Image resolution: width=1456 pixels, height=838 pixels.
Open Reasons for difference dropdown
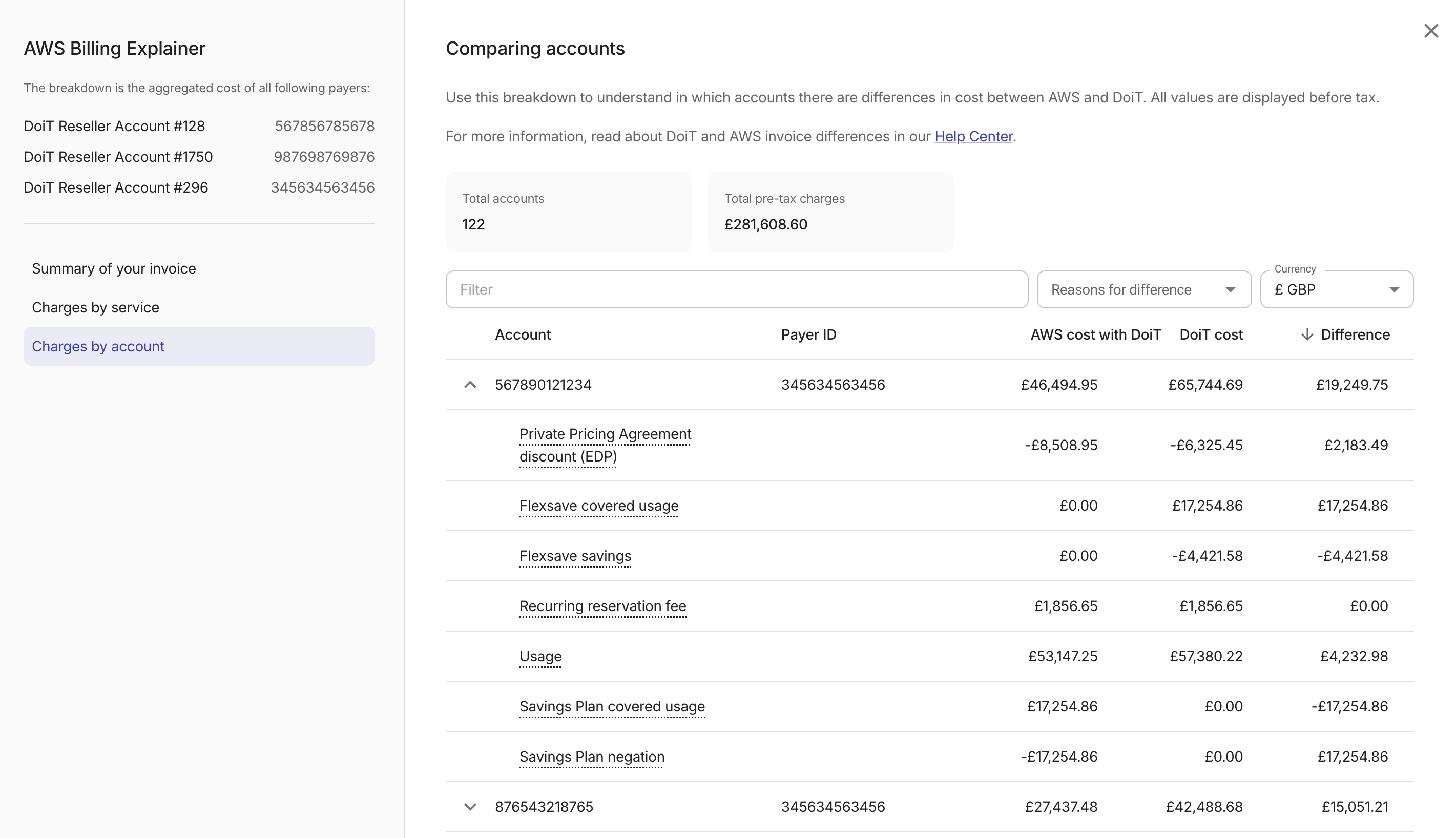[1143, 289]
